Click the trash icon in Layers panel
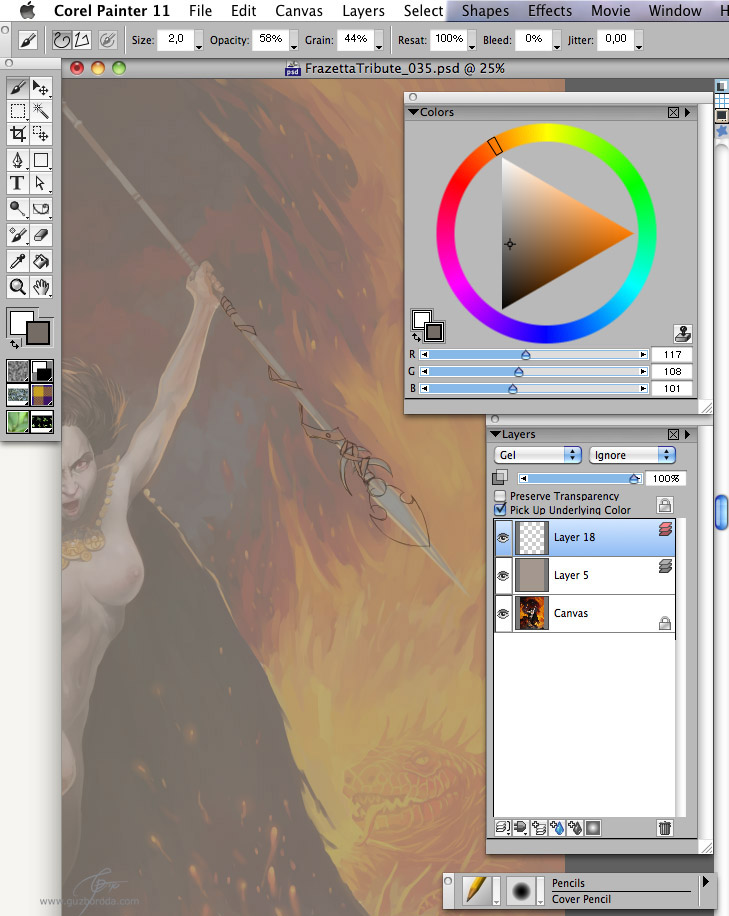 (665, 828)
